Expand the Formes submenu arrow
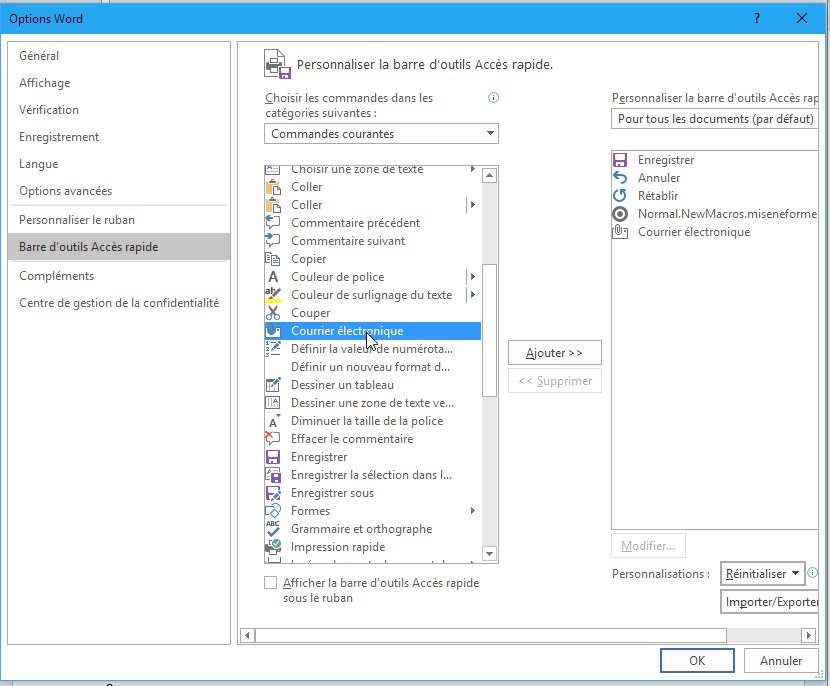This screenshot has height=686, width=830. [x=473, y=511]
